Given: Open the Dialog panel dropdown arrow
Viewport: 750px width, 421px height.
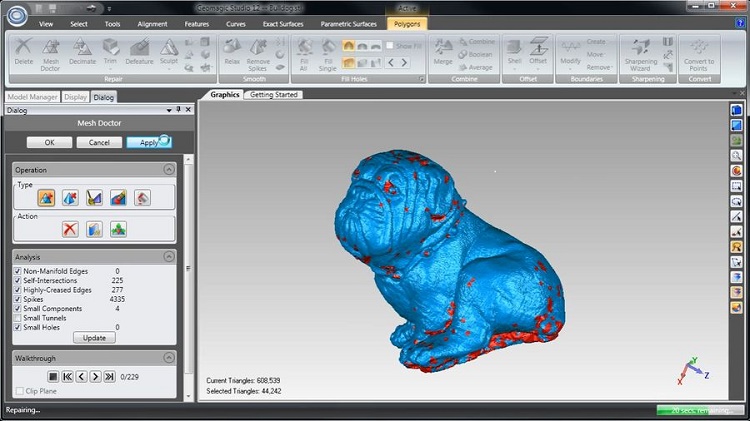Looking at the screenshot, I should tap(169, 111).
